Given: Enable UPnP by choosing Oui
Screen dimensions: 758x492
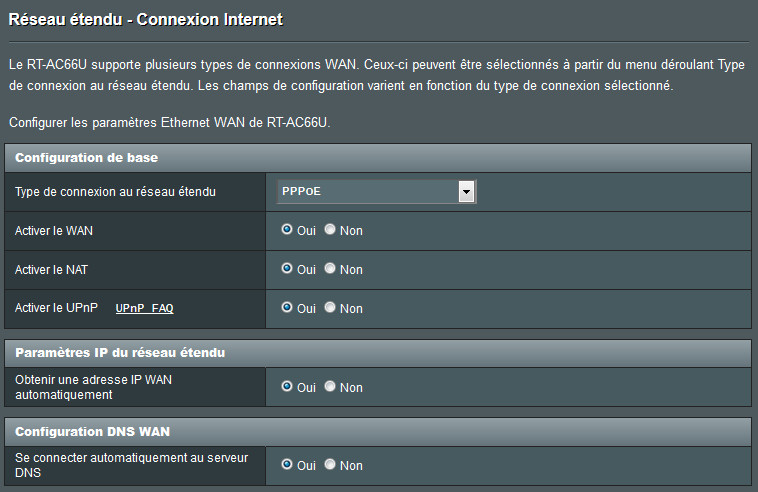Looking at the screenshot, I should point(287,308).
